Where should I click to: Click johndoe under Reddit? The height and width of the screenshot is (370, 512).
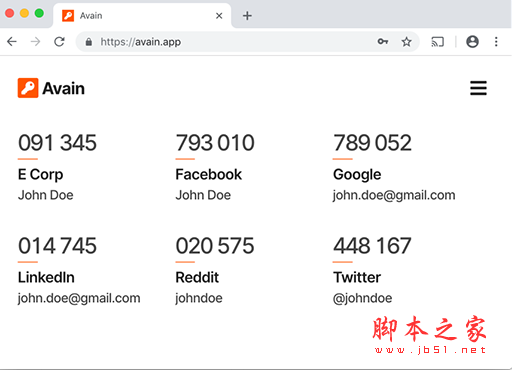click(x=199, y=298)
